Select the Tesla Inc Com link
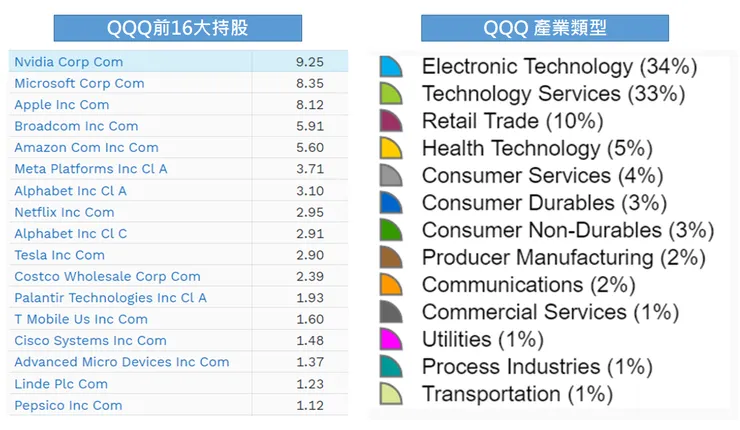Screen dimensions: 740x430 pos(59,255)
